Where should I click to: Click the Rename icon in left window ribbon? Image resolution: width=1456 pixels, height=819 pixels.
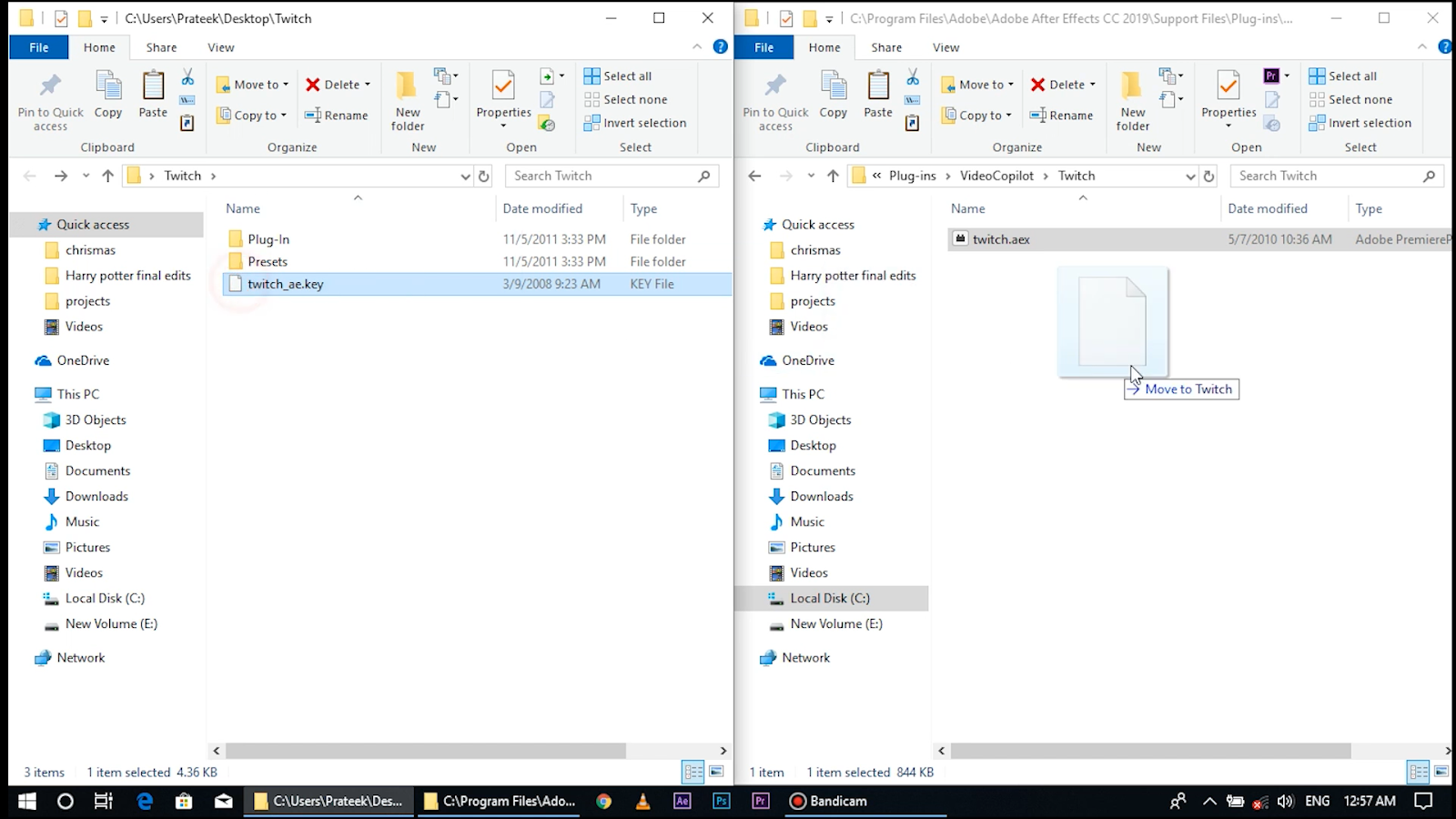point(313,116)
